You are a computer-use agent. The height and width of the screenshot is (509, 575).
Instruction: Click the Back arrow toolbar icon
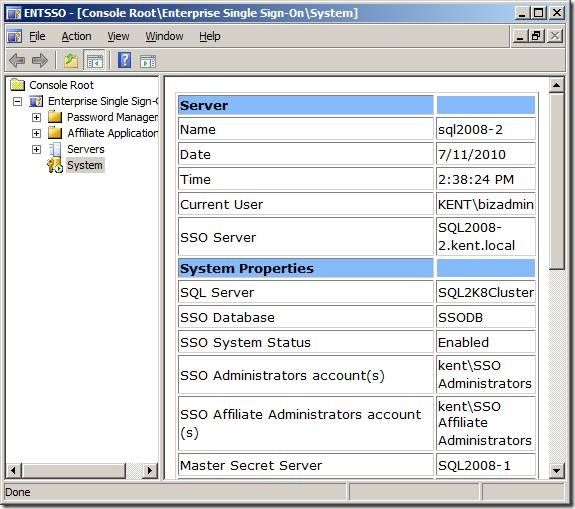[17, 61]
